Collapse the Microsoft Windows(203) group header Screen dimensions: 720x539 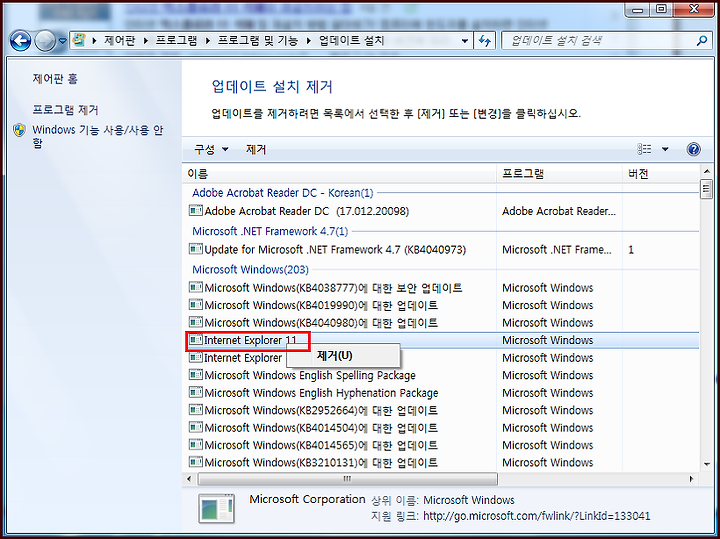pos(250,270)
